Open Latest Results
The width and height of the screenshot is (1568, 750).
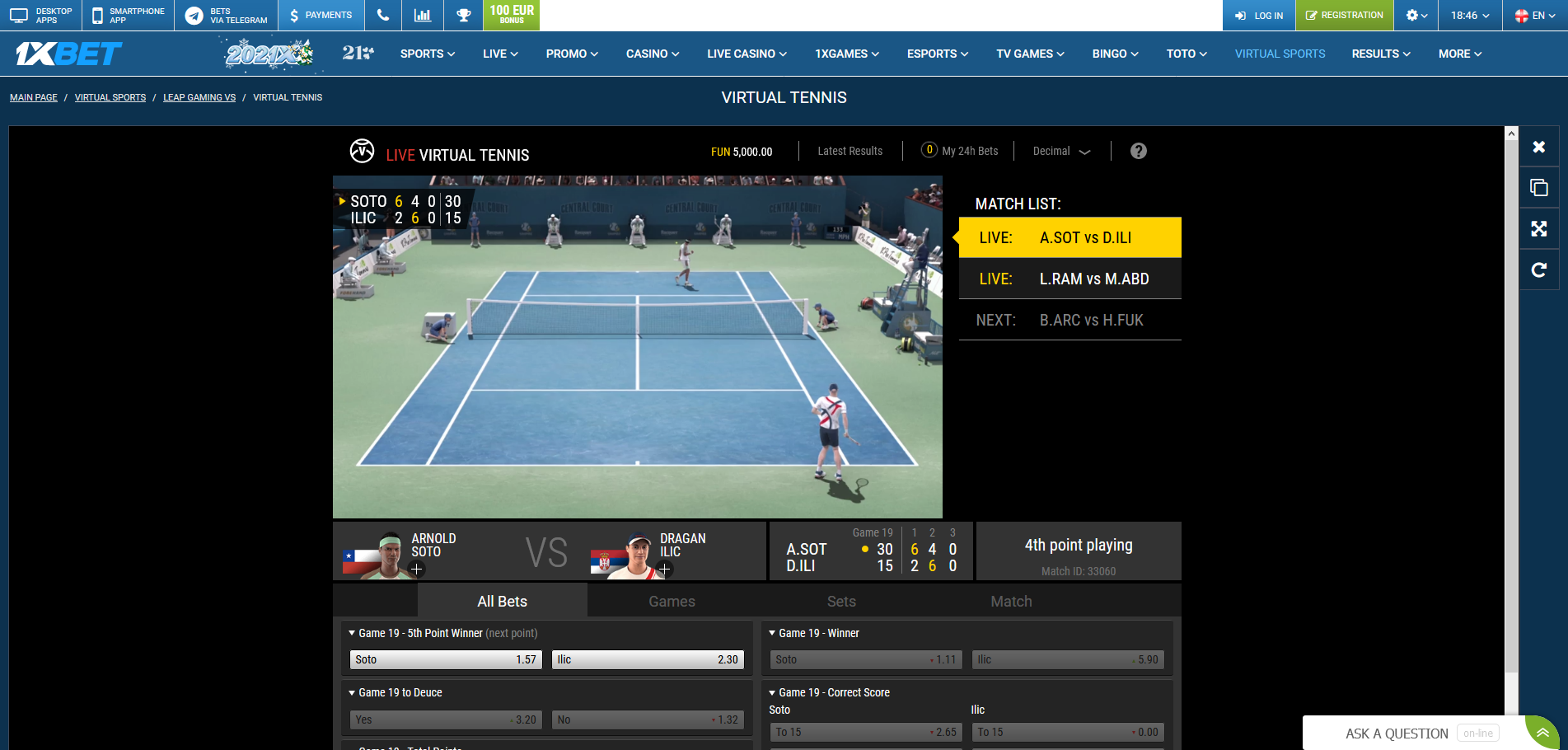[x=850, y=152]
